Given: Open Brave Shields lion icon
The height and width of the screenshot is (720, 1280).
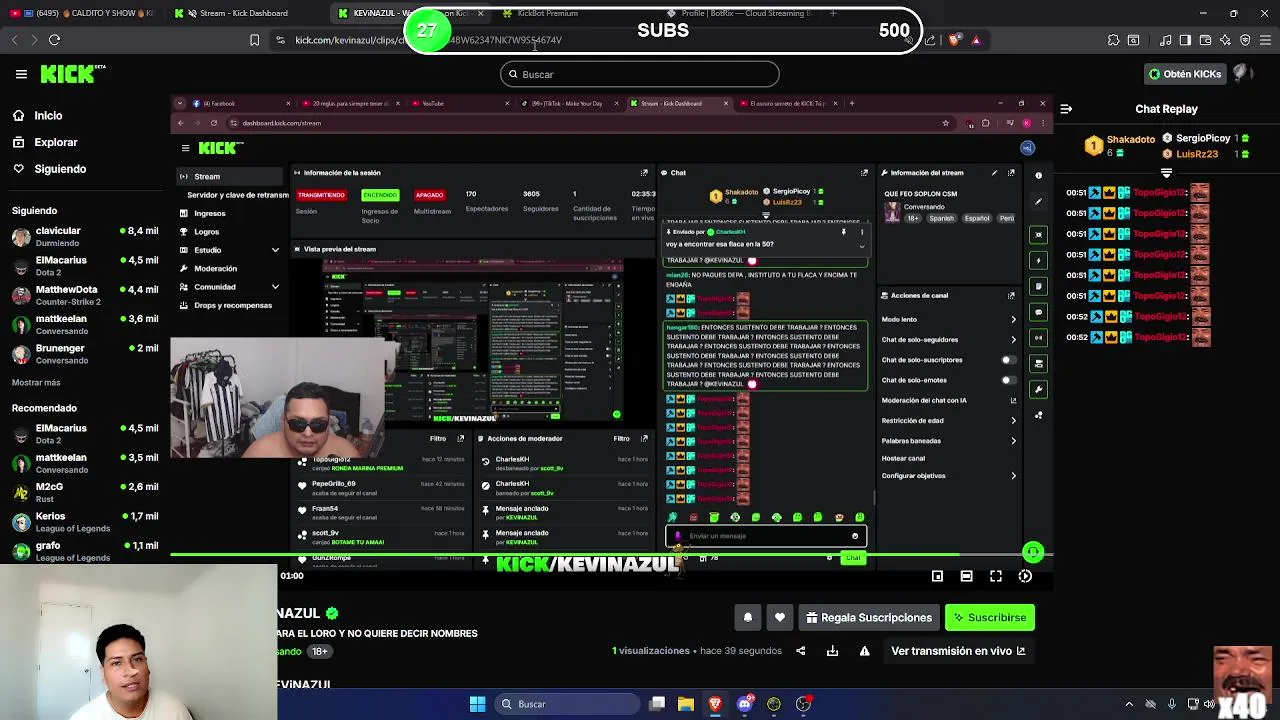Looking at the screenshot, I should click(954, 40).
